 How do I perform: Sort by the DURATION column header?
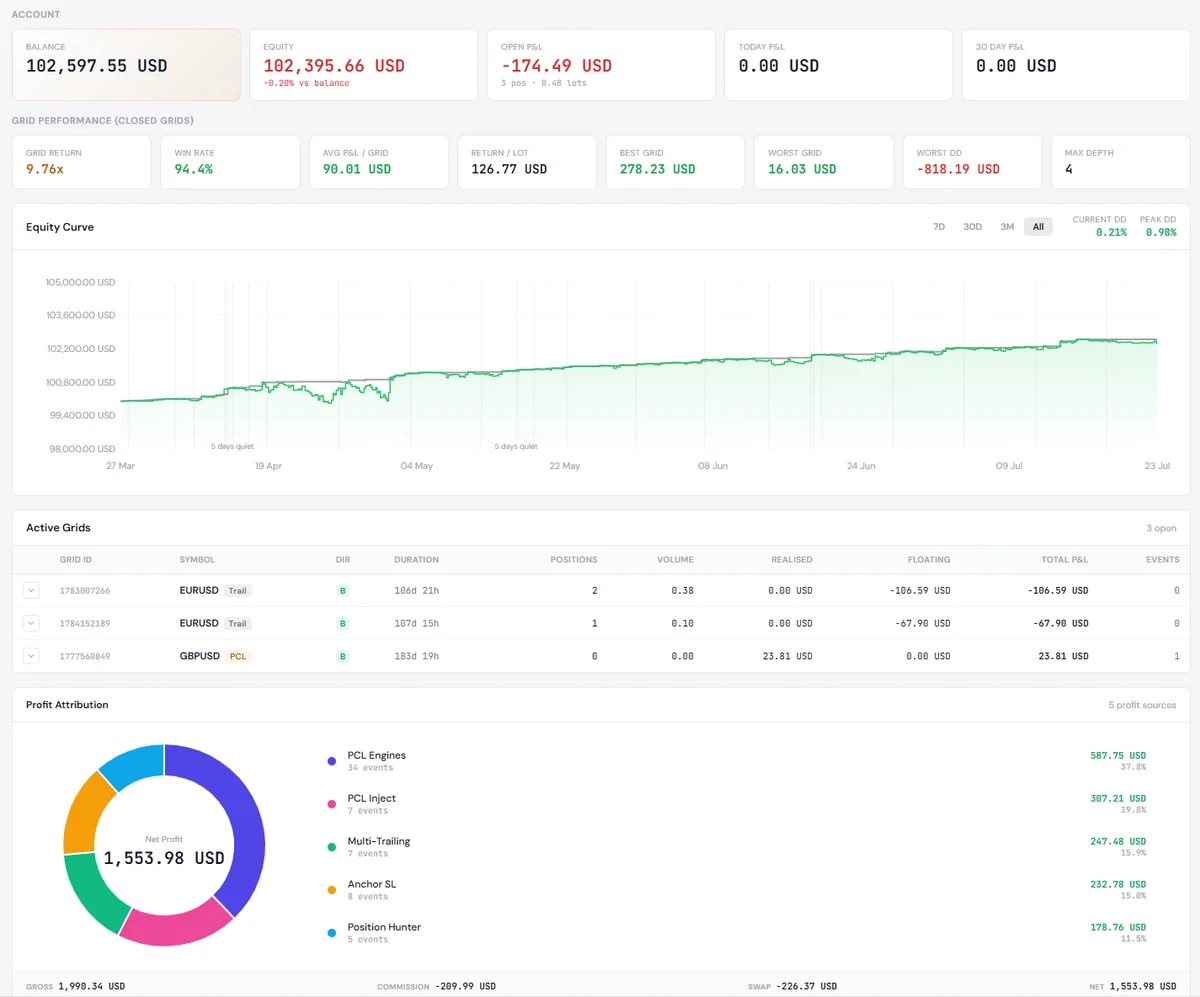416,559
